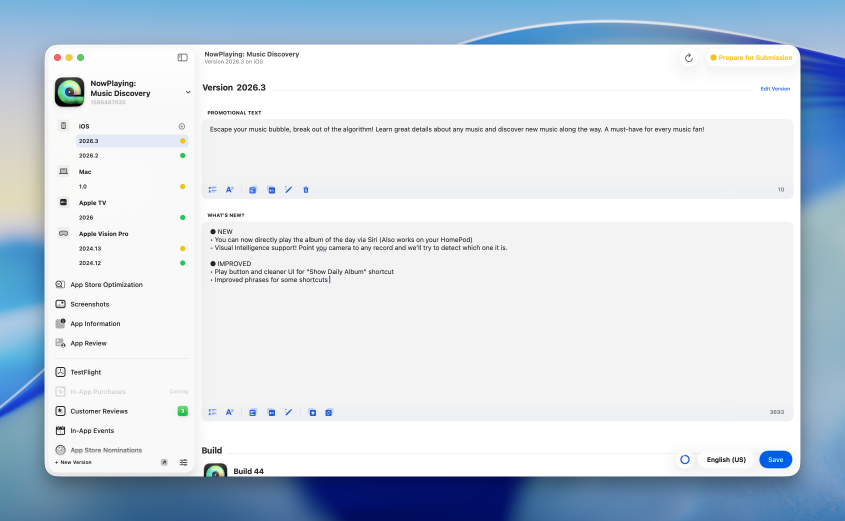Click the export arrow icon beside New Version

tap(164, 462)
